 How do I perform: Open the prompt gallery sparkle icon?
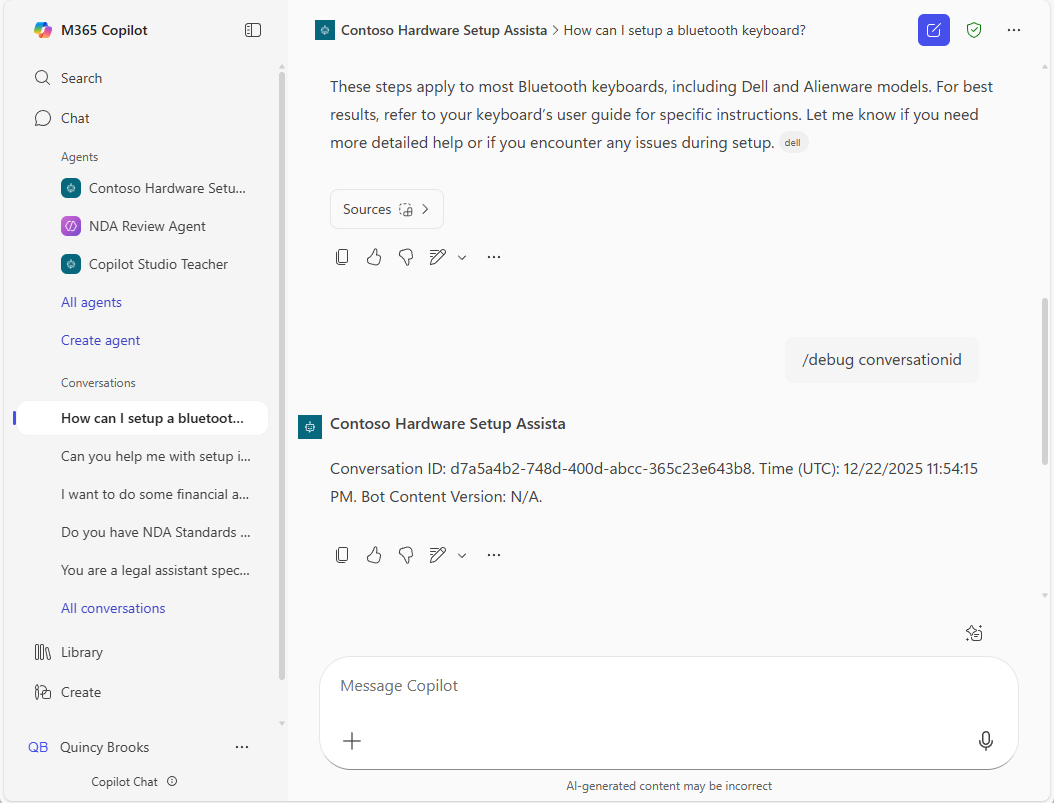pos(974,632)
